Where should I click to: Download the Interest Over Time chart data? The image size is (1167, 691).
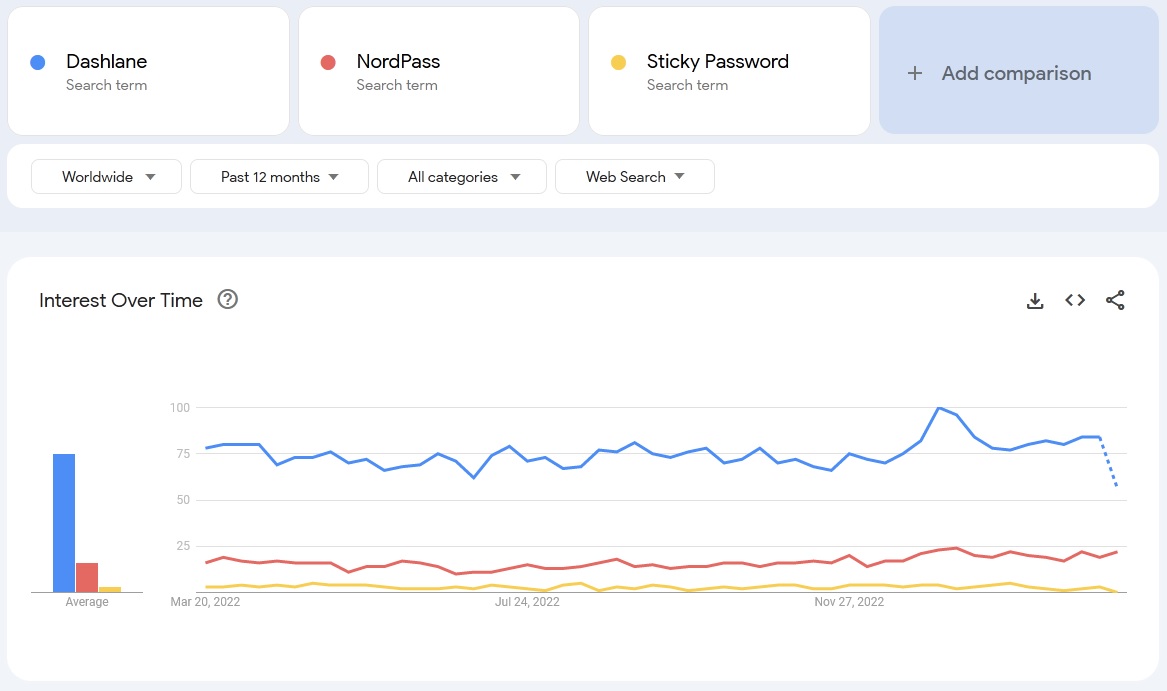(1035, 300)
